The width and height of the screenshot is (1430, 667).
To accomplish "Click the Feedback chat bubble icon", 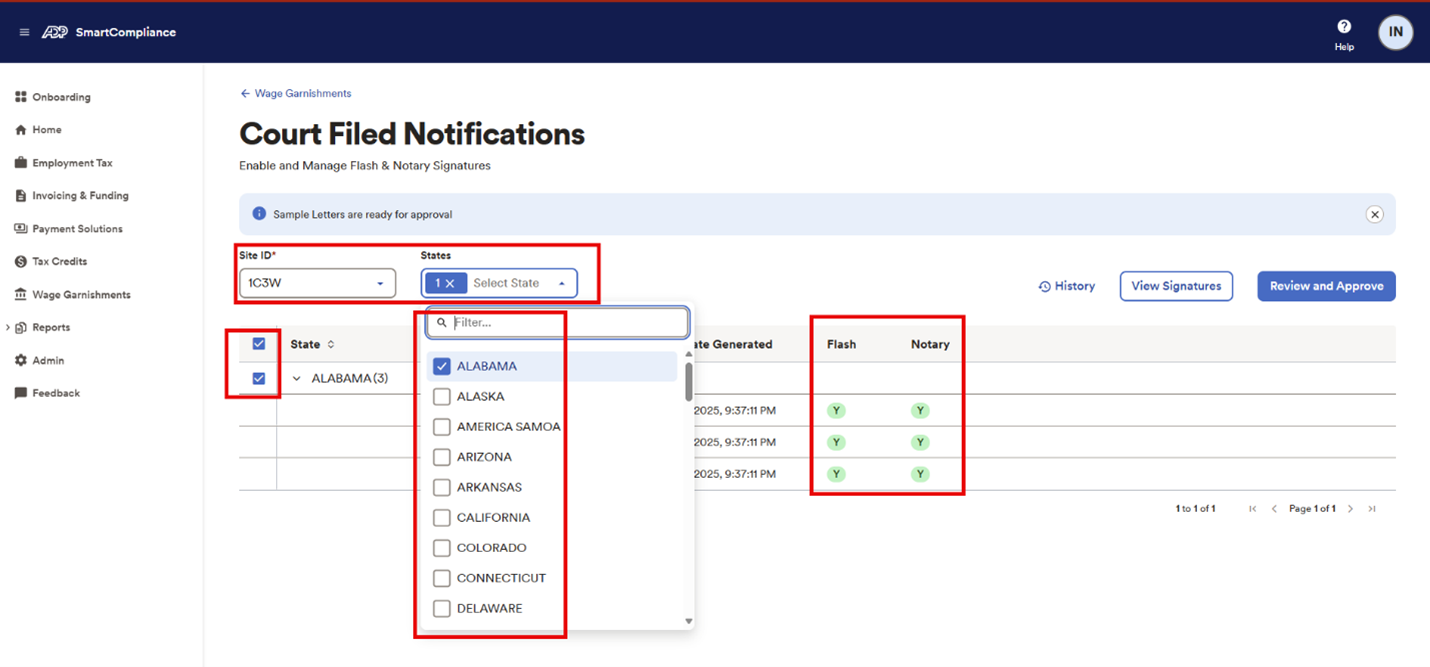I will (20, 393).
